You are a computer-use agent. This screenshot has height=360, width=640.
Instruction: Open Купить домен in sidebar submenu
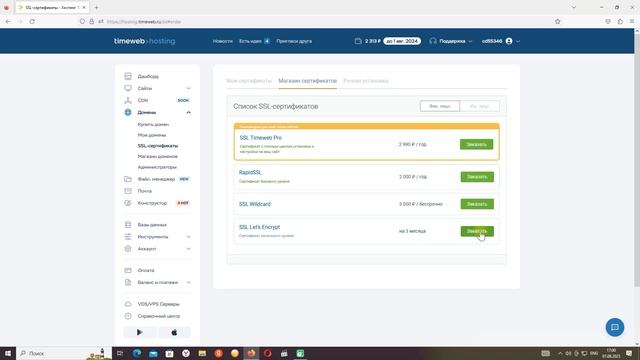[153, 124]
